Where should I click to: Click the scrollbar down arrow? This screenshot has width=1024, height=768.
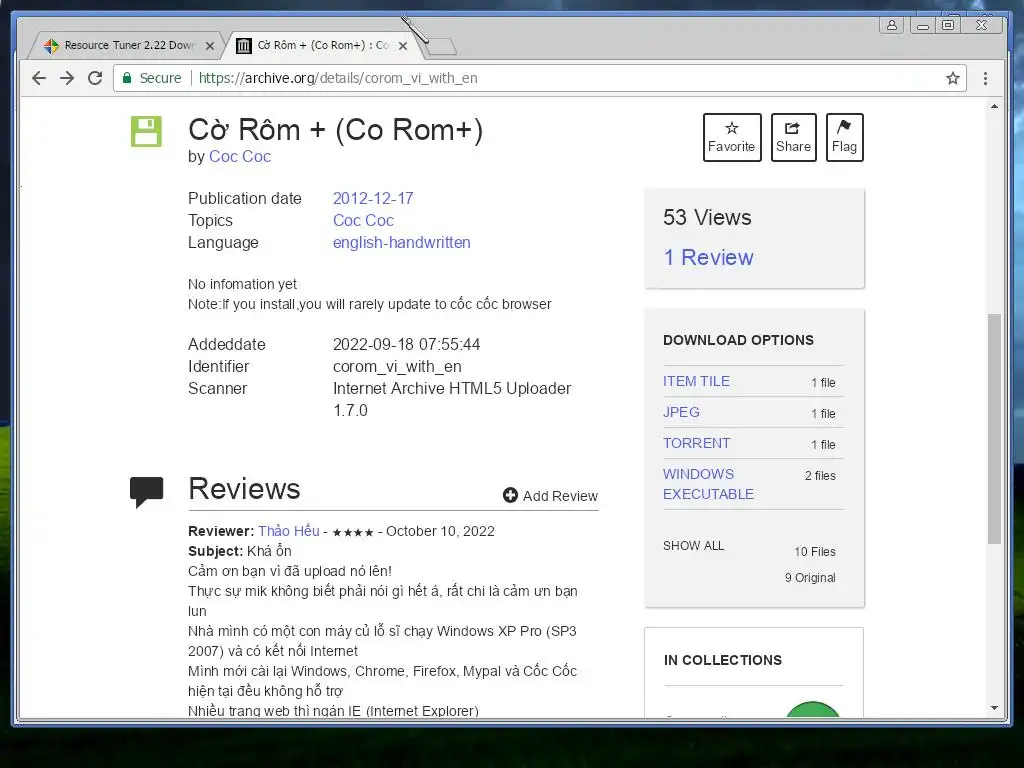point(994,708)
